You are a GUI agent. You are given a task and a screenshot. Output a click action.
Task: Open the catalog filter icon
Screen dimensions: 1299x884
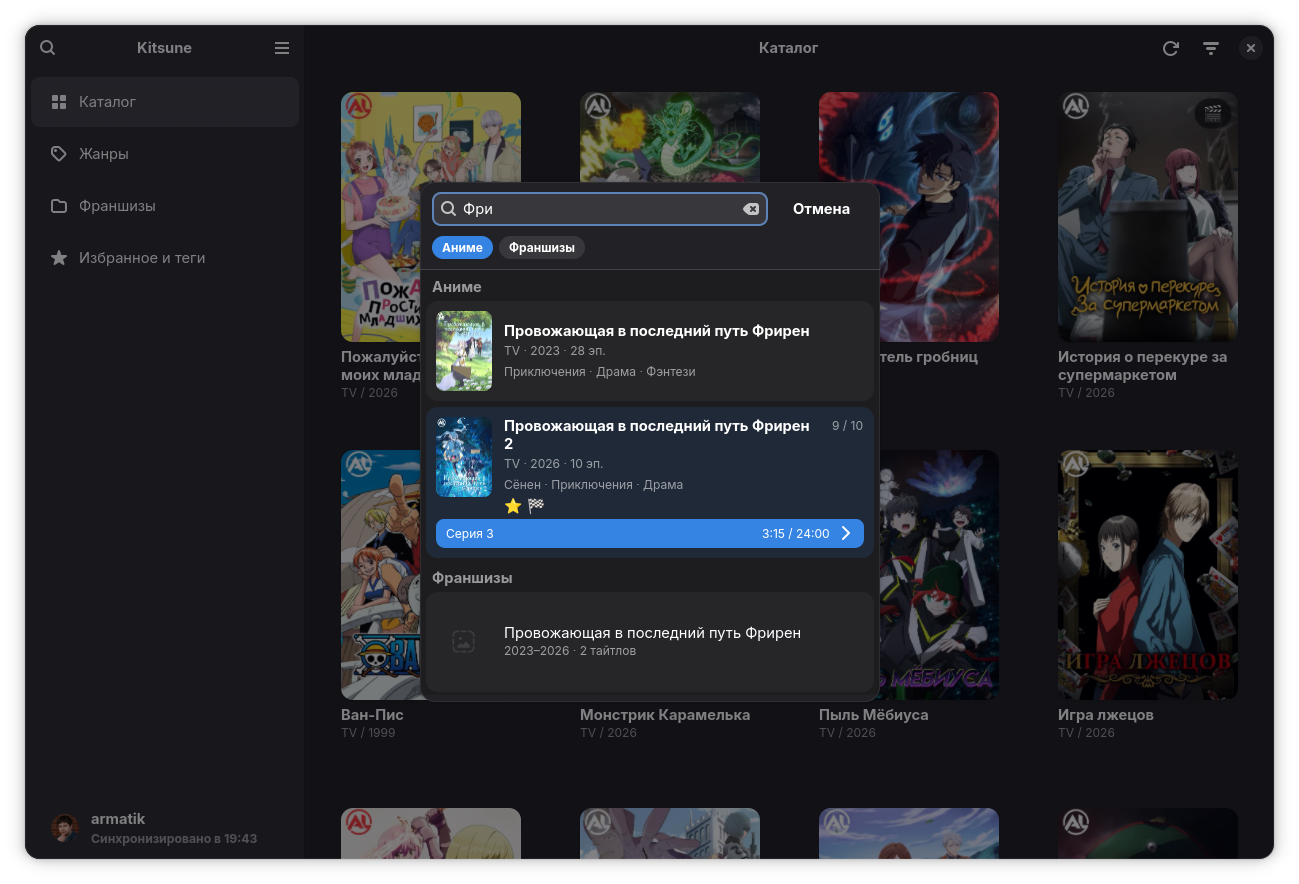tap(1211, 48)
